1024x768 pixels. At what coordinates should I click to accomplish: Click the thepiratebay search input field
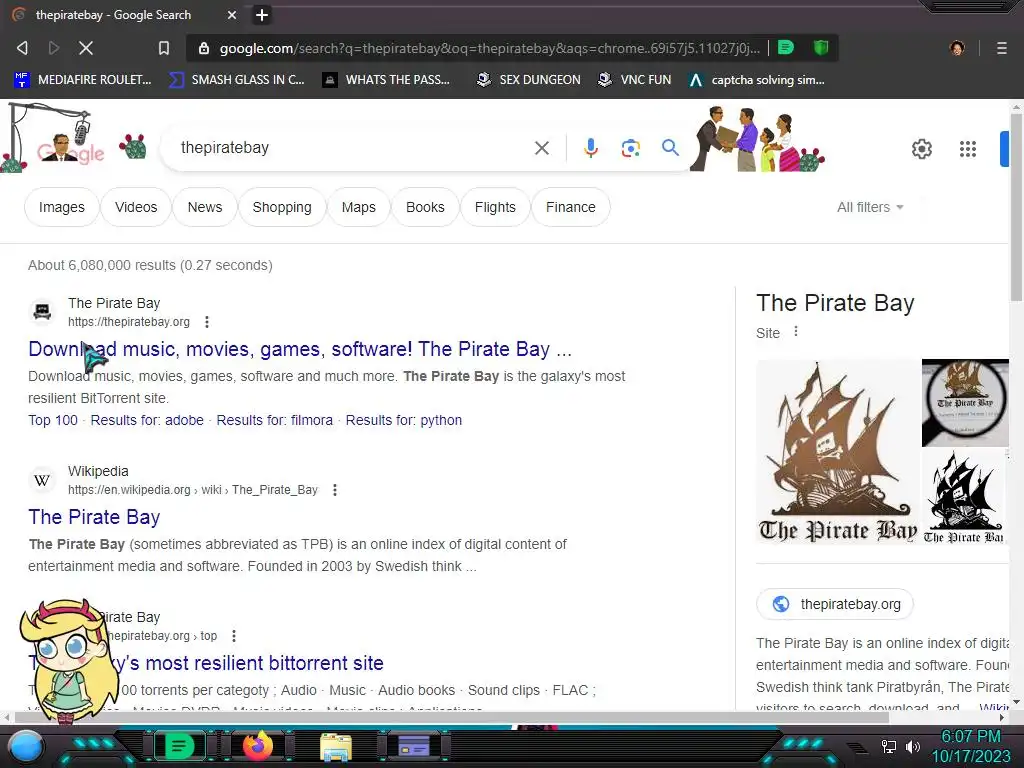click(x=353, y=148)
